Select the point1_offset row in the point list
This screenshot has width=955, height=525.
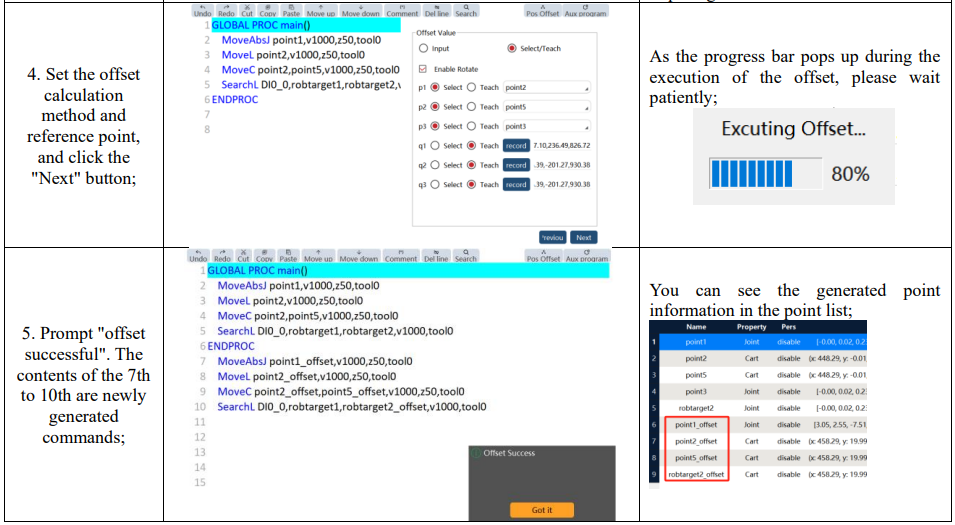(x=758, y=425)
